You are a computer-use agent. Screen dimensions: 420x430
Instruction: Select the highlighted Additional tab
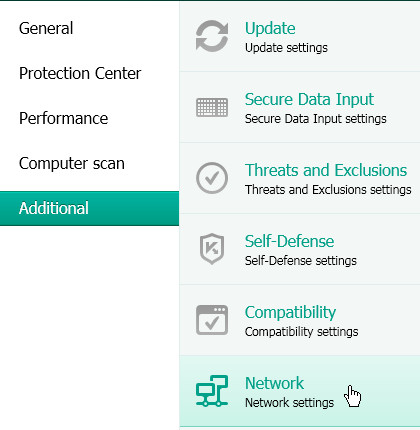coord(89,208)
